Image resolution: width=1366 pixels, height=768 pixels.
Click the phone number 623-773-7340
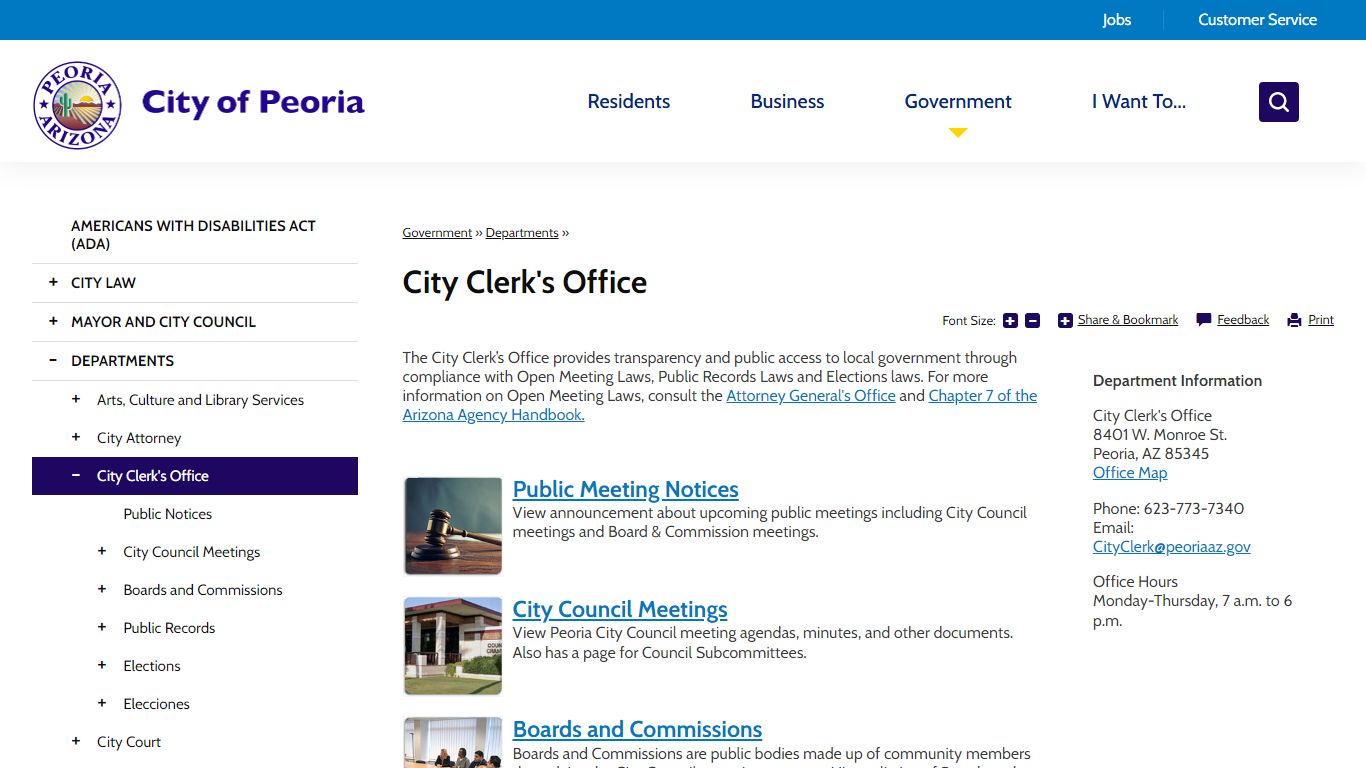[1194, 509]
